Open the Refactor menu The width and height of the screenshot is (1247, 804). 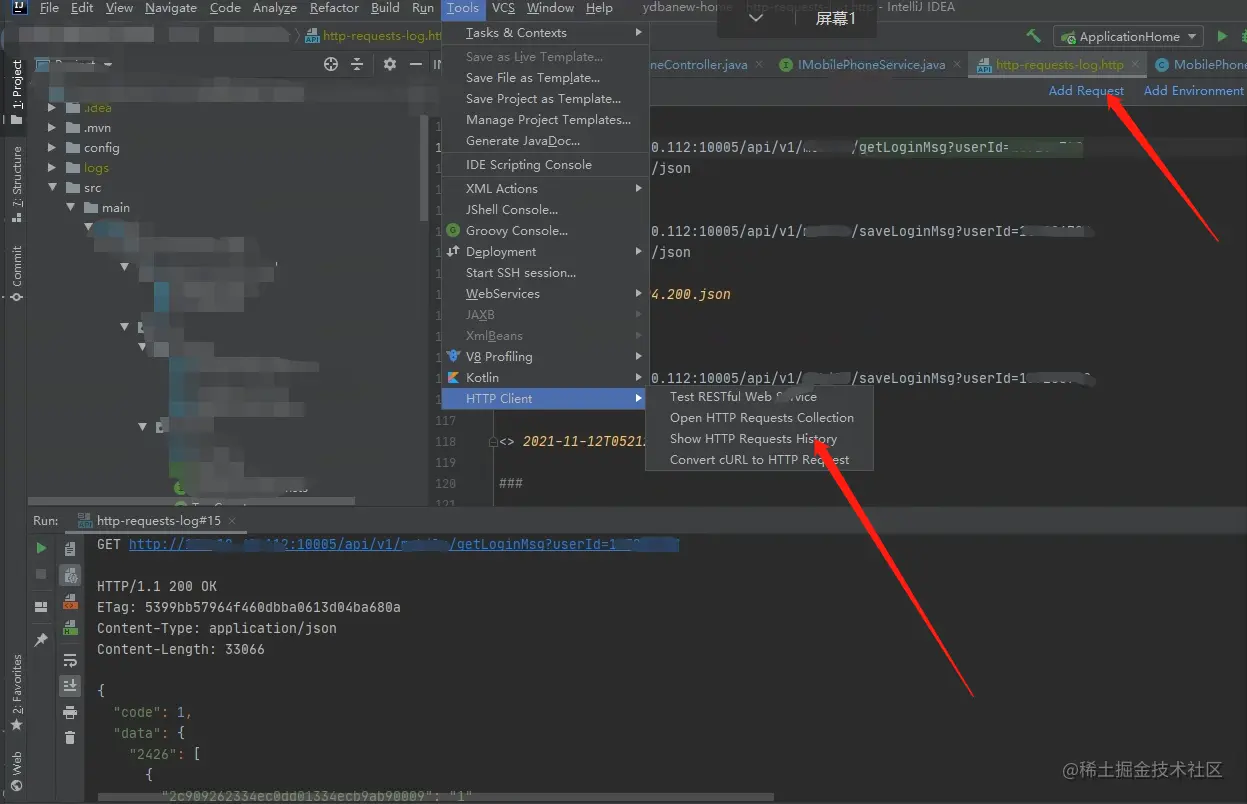[334, 8]
